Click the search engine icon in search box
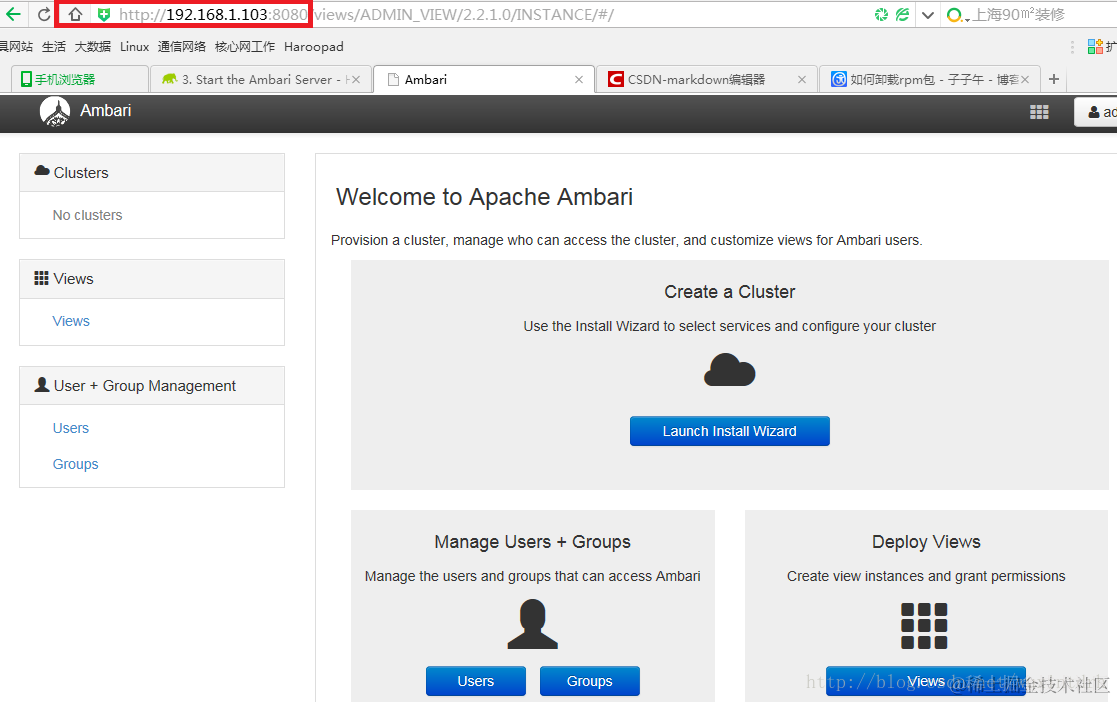Viewport: 1117px width, 702px height. (x=955, y=15)
